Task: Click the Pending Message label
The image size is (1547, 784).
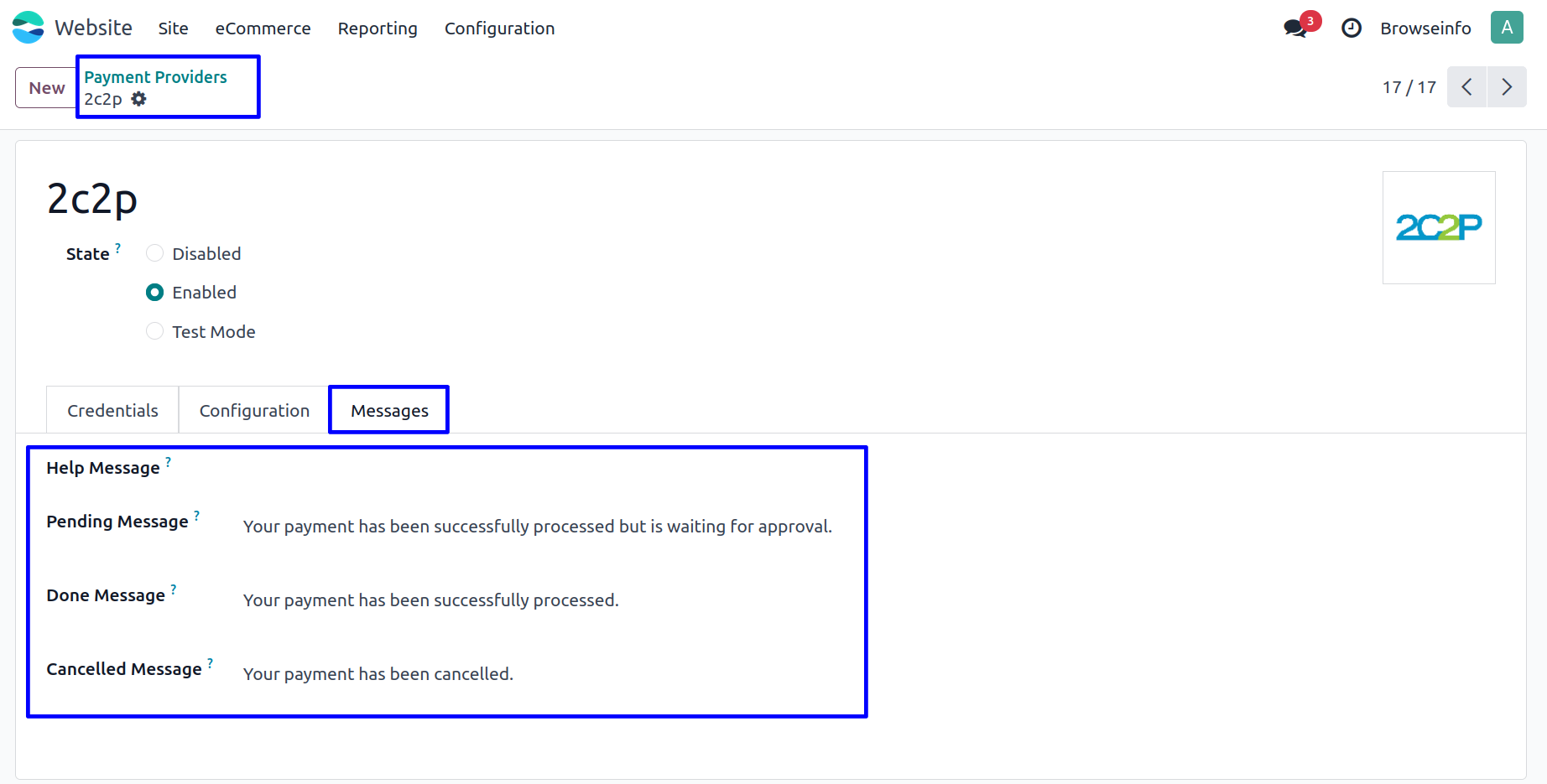Action: pyautogui.click(x=117, y=522)
